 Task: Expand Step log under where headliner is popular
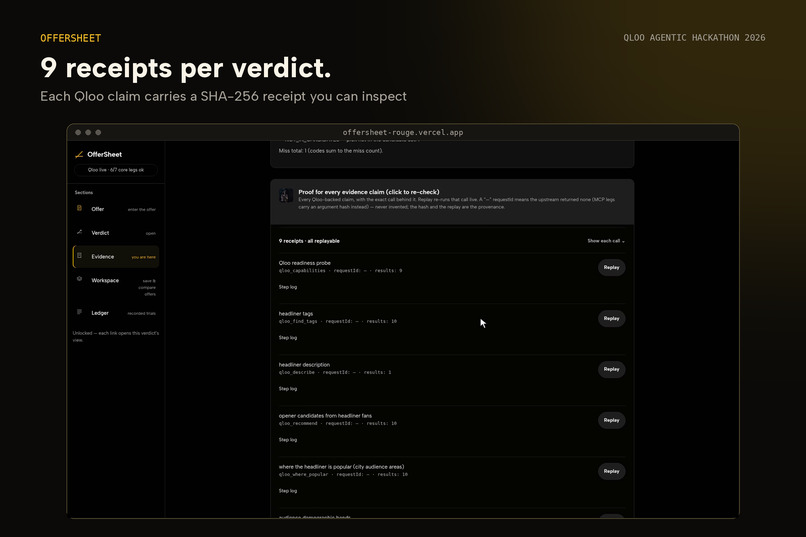tap(288, 491)
